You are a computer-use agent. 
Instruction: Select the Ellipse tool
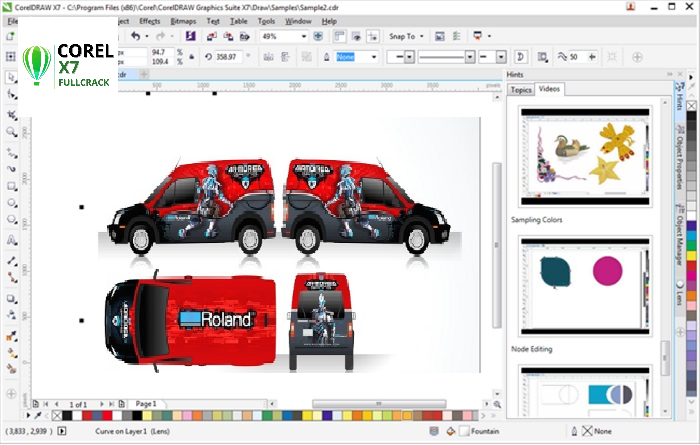pos(11,203)
